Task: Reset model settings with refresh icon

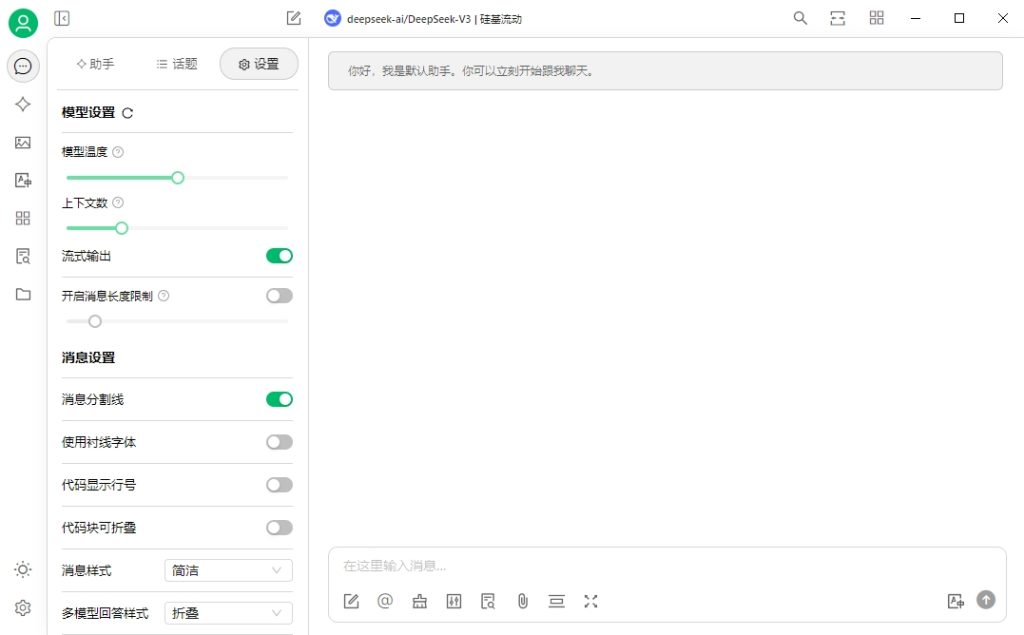Action: tap(128, 113)
